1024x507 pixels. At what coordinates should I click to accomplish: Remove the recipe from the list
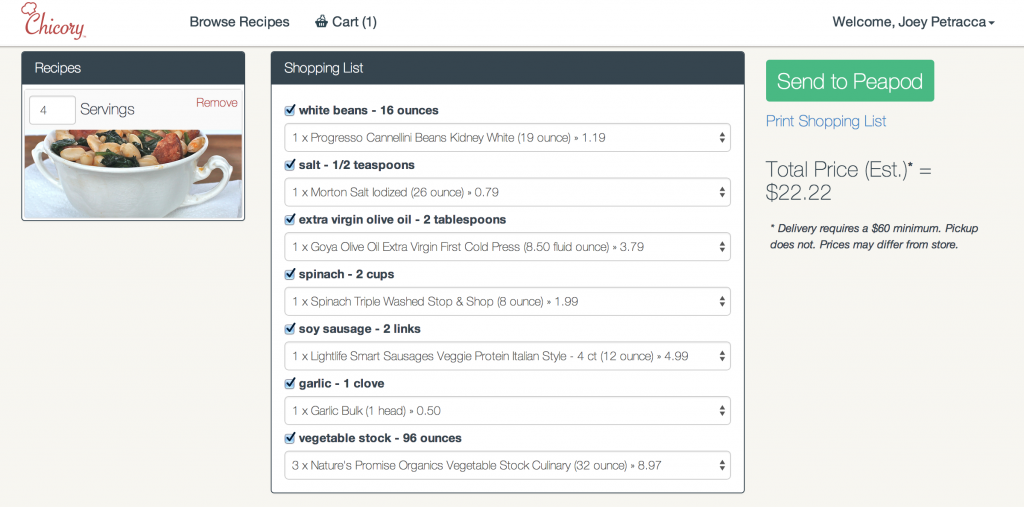(217, 103)
